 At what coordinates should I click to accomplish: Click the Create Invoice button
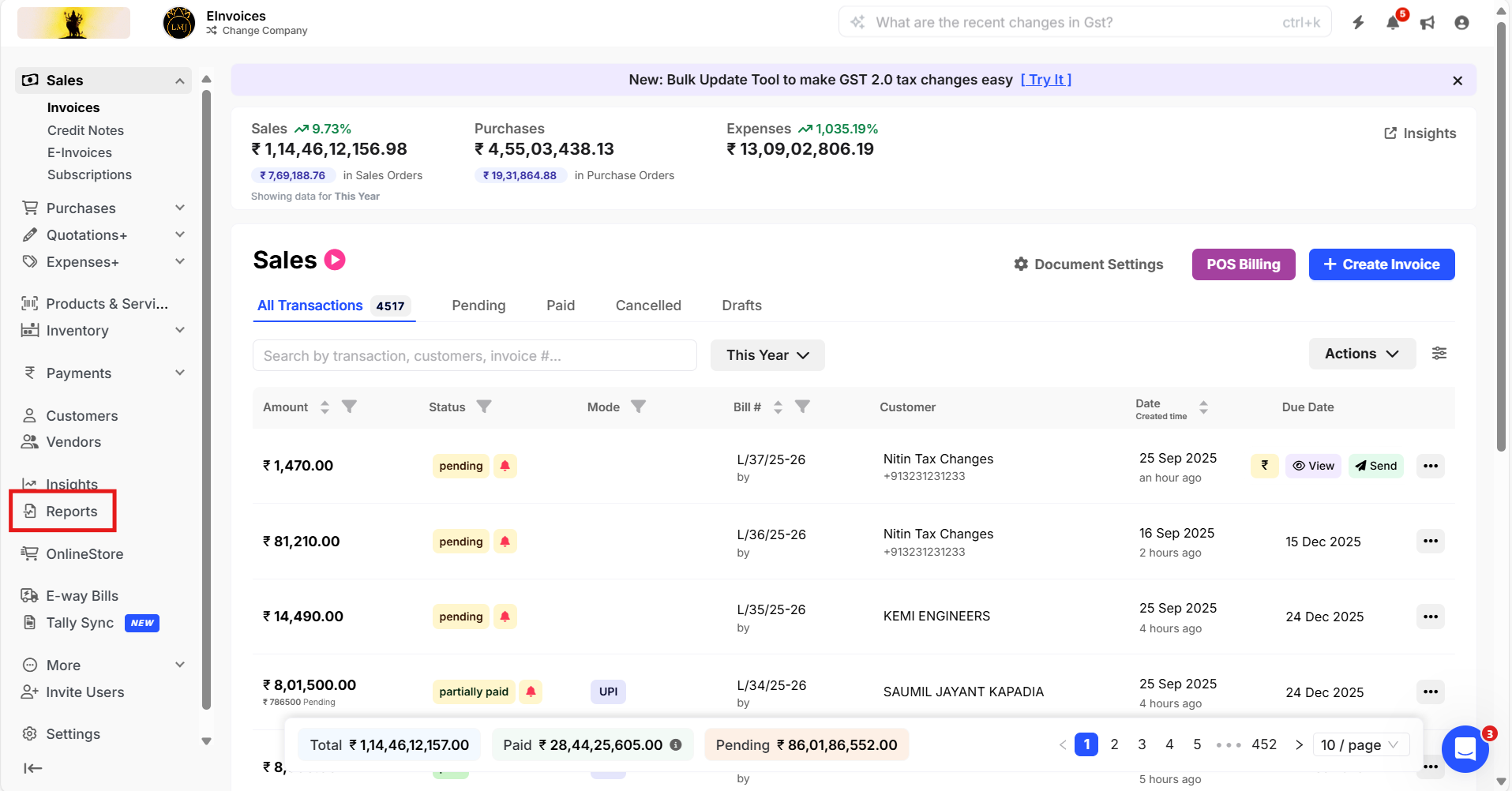pyautogui.click(x=1381, y=264)
